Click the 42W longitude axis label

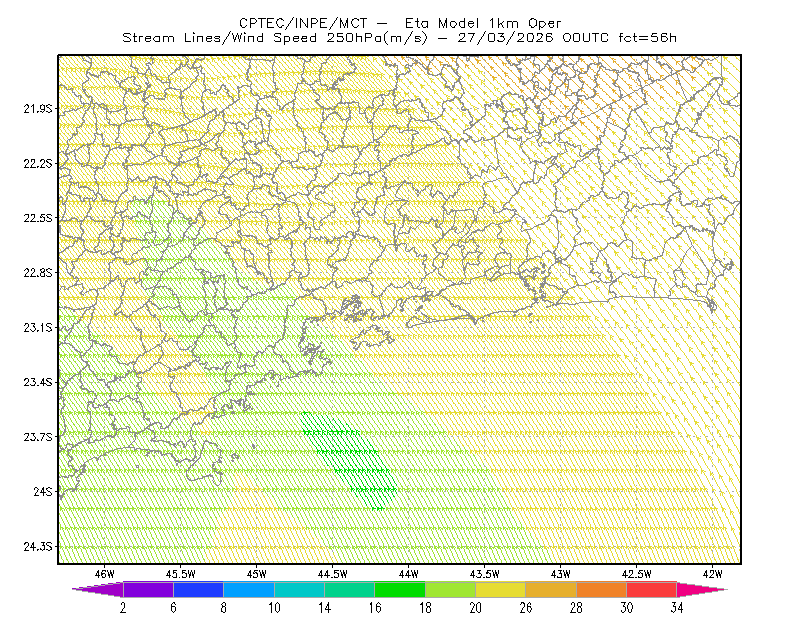(712, 574)
